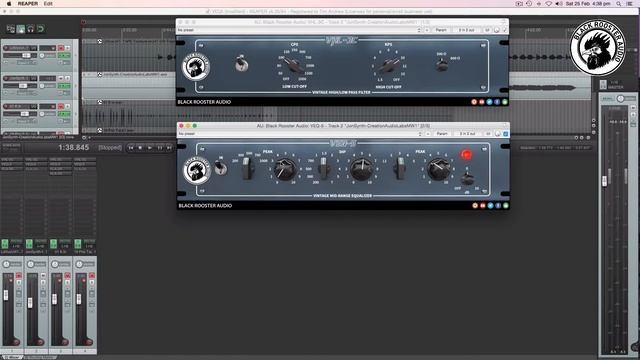The width and height of the screenshot is (640, 360).
Task: Click go-to-end in the REAPER transport
Action: tap(169, 148)
